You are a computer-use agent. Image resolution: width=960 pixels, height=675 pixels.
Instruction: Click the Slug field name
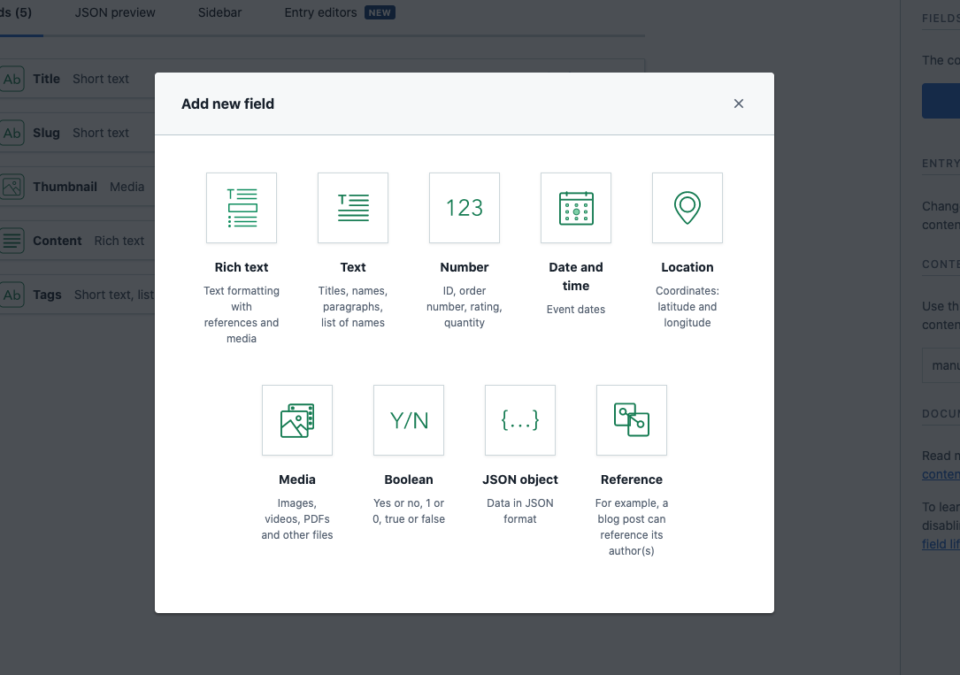coord(47,133)
